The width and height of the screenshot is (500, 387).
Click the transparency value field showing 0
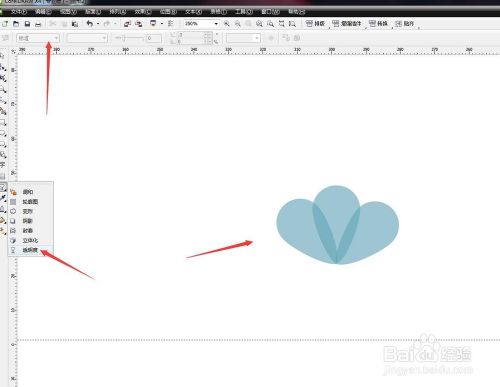pos(154,38)
